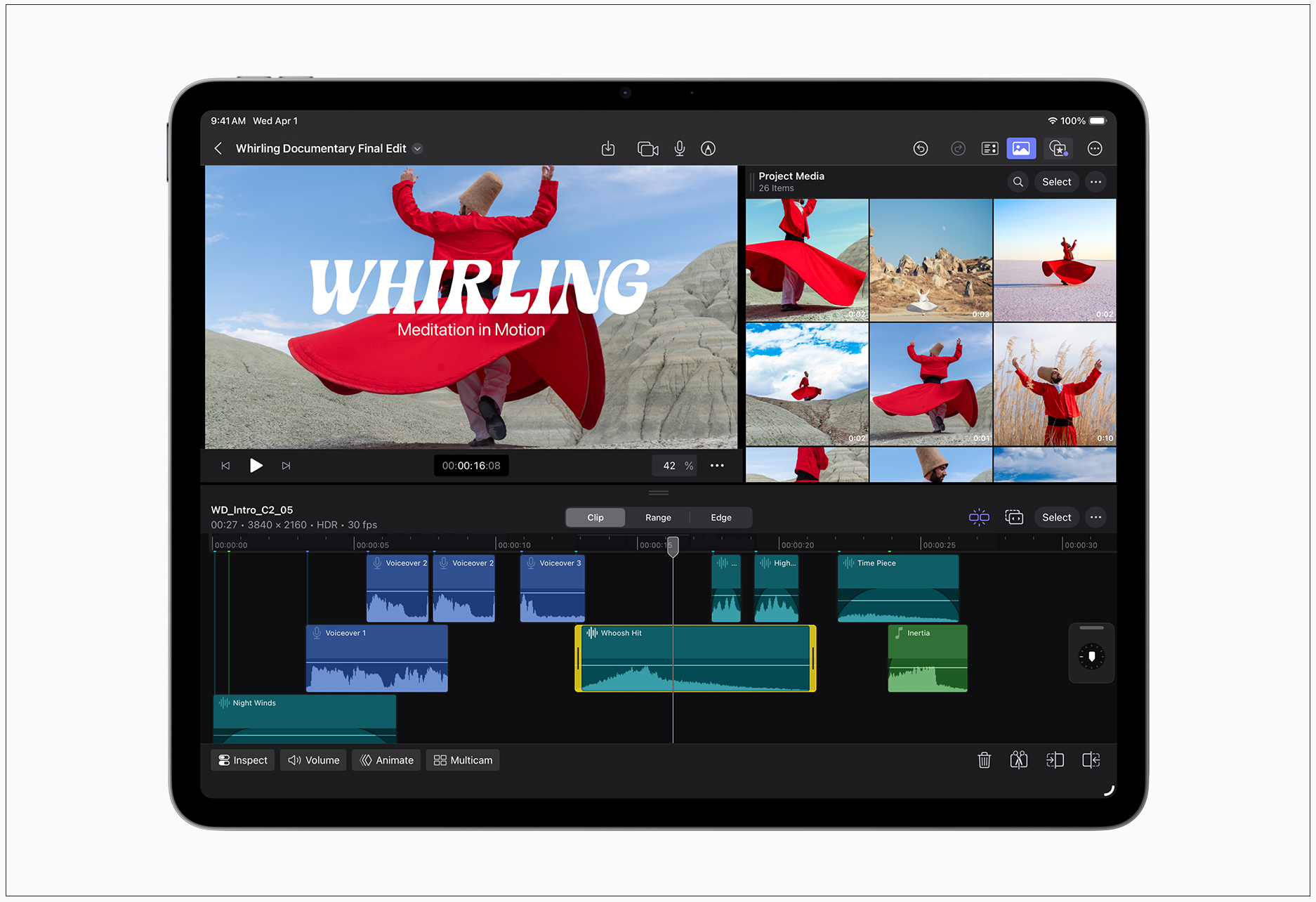Image resolution: width=1316 pixels, height=902 pixels.
Task: Click the undo arrow icon
Action: click(920, 149)
